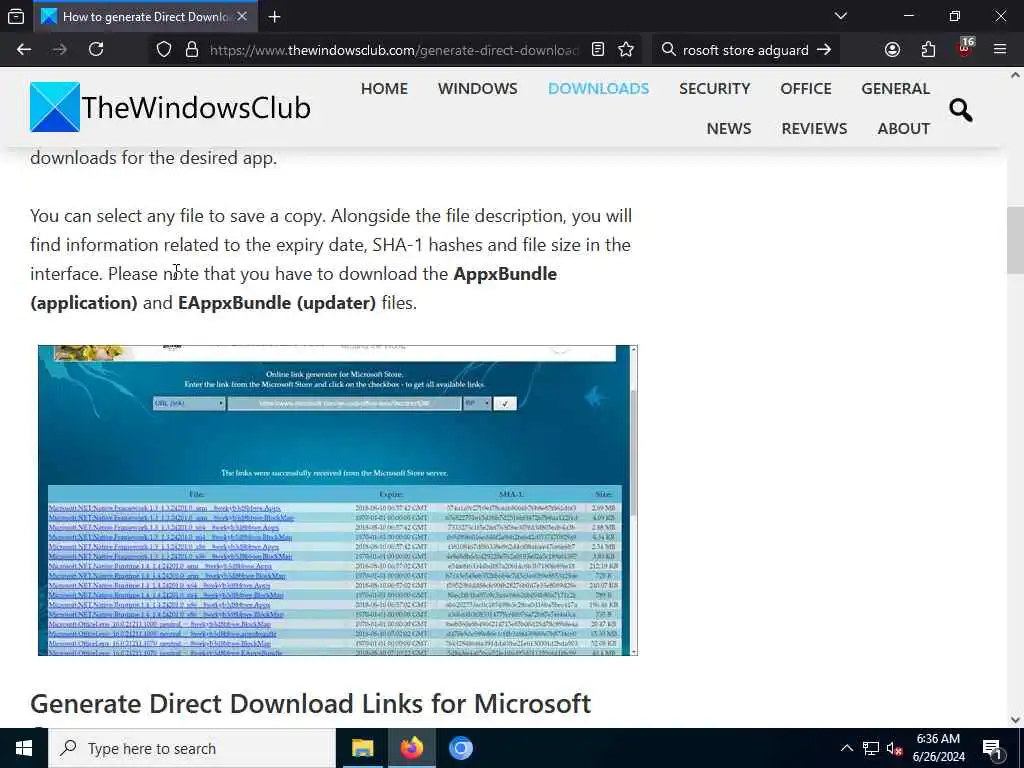Open the OFFICE menu item
1024x768 pixels.
tap(806, 89)
